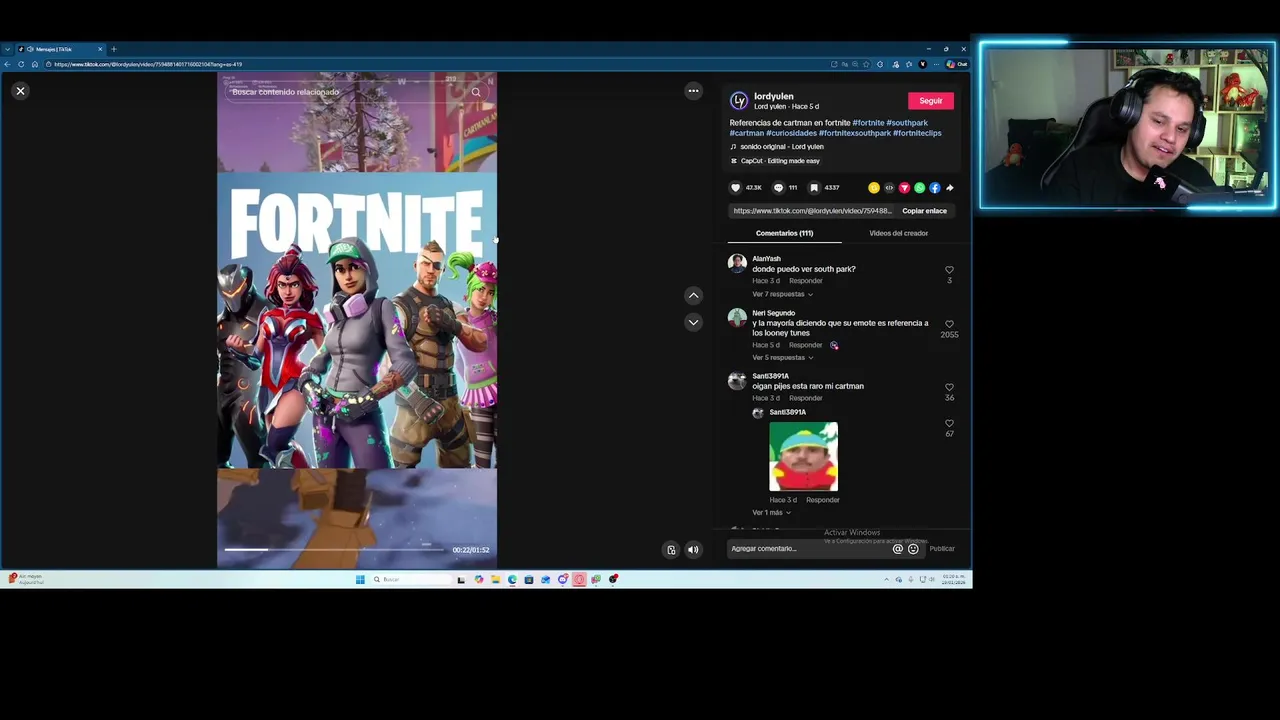Switch to Videos del creador tab
Screen dimensions: 1280x720
tap(898, 233)
